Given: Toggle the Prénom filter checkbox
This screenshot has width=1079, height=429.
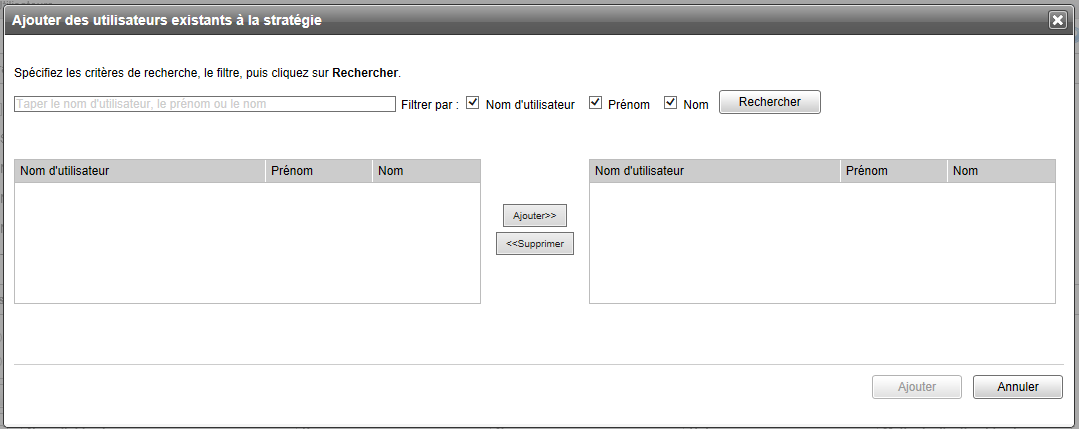Looking at the screenshot, I should (x=595, y=103).
